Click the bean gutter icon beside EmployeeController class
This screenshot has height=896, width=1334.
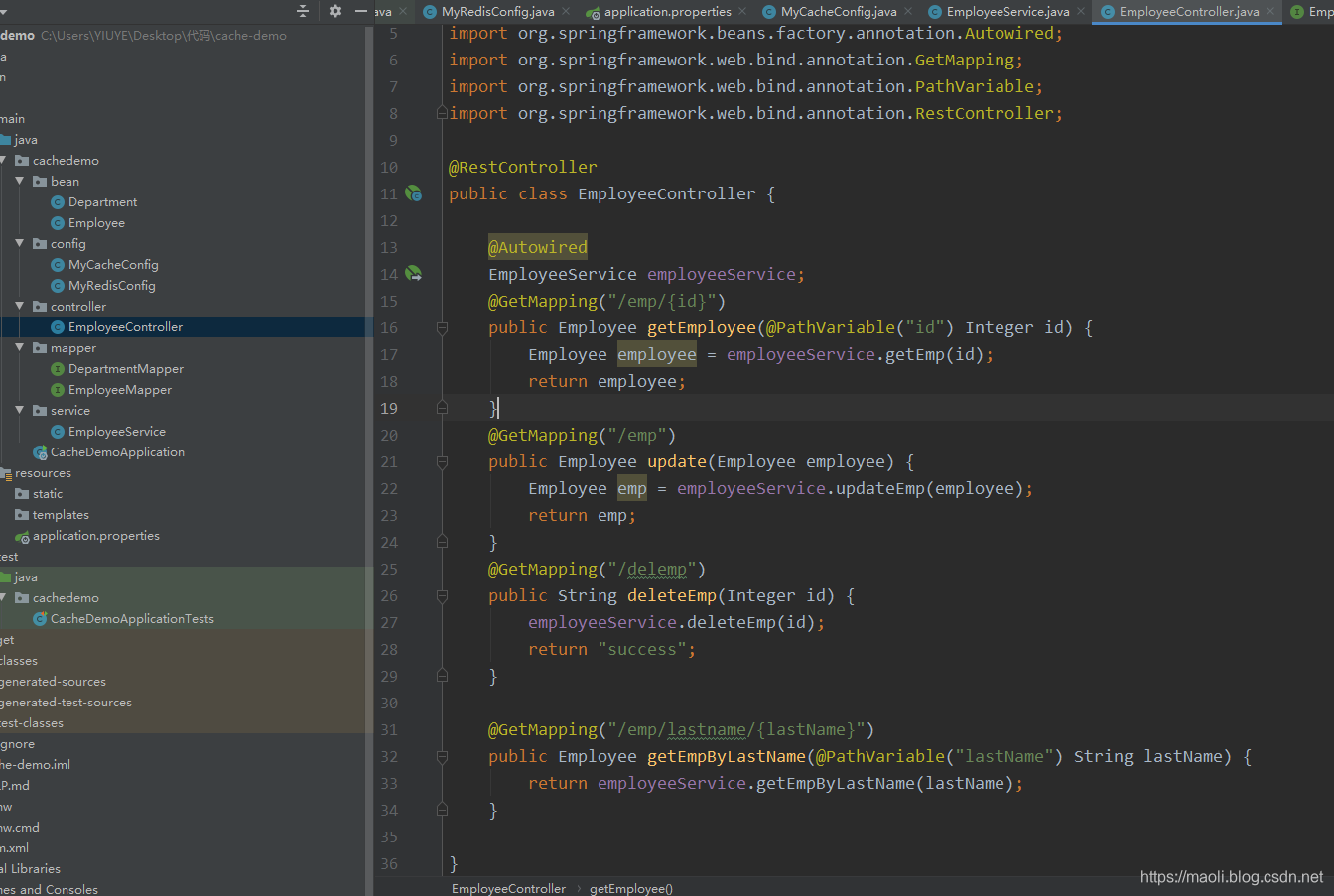click(414, 193)
